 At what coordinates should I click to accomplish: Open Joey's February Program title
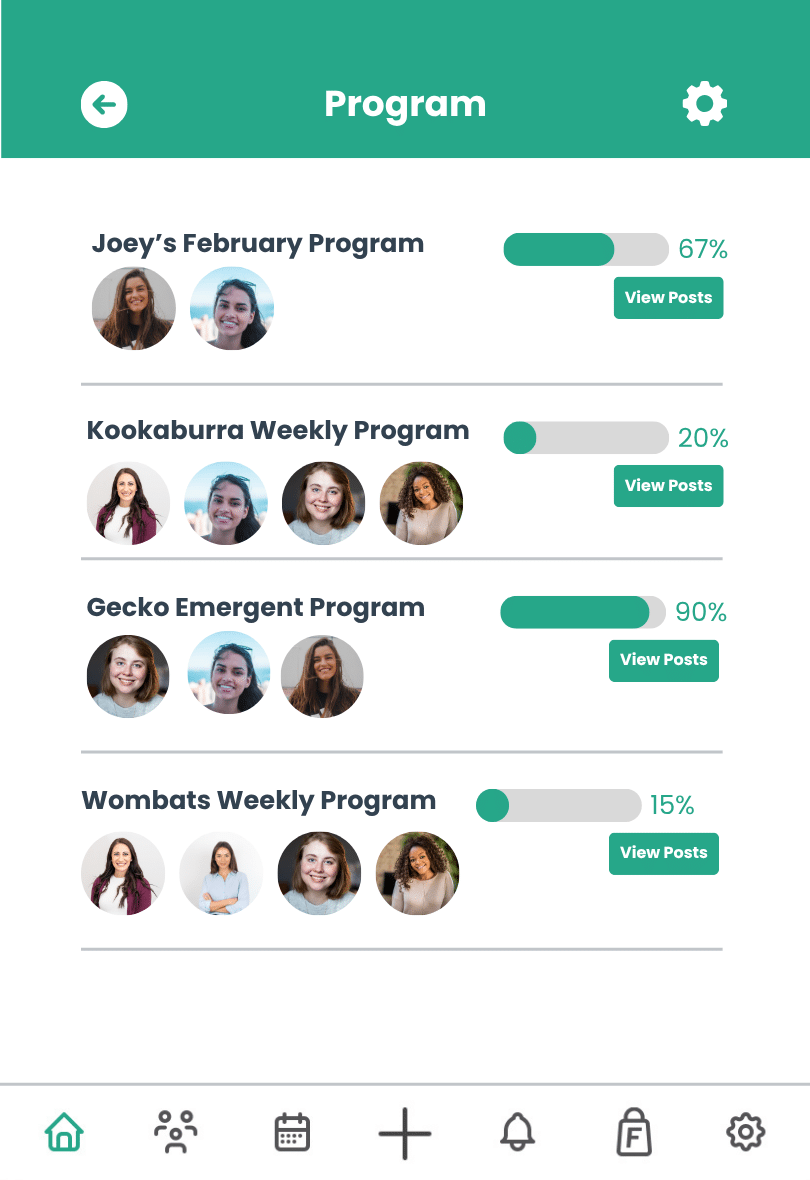[x=258, y=243]
